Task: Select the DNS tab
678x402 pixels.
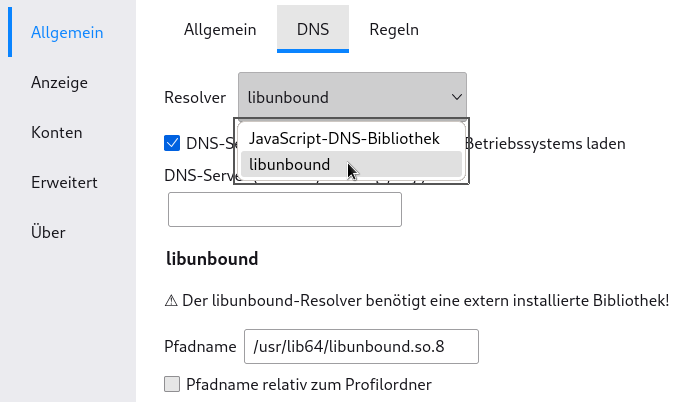Action: click(x=313, y=29)
